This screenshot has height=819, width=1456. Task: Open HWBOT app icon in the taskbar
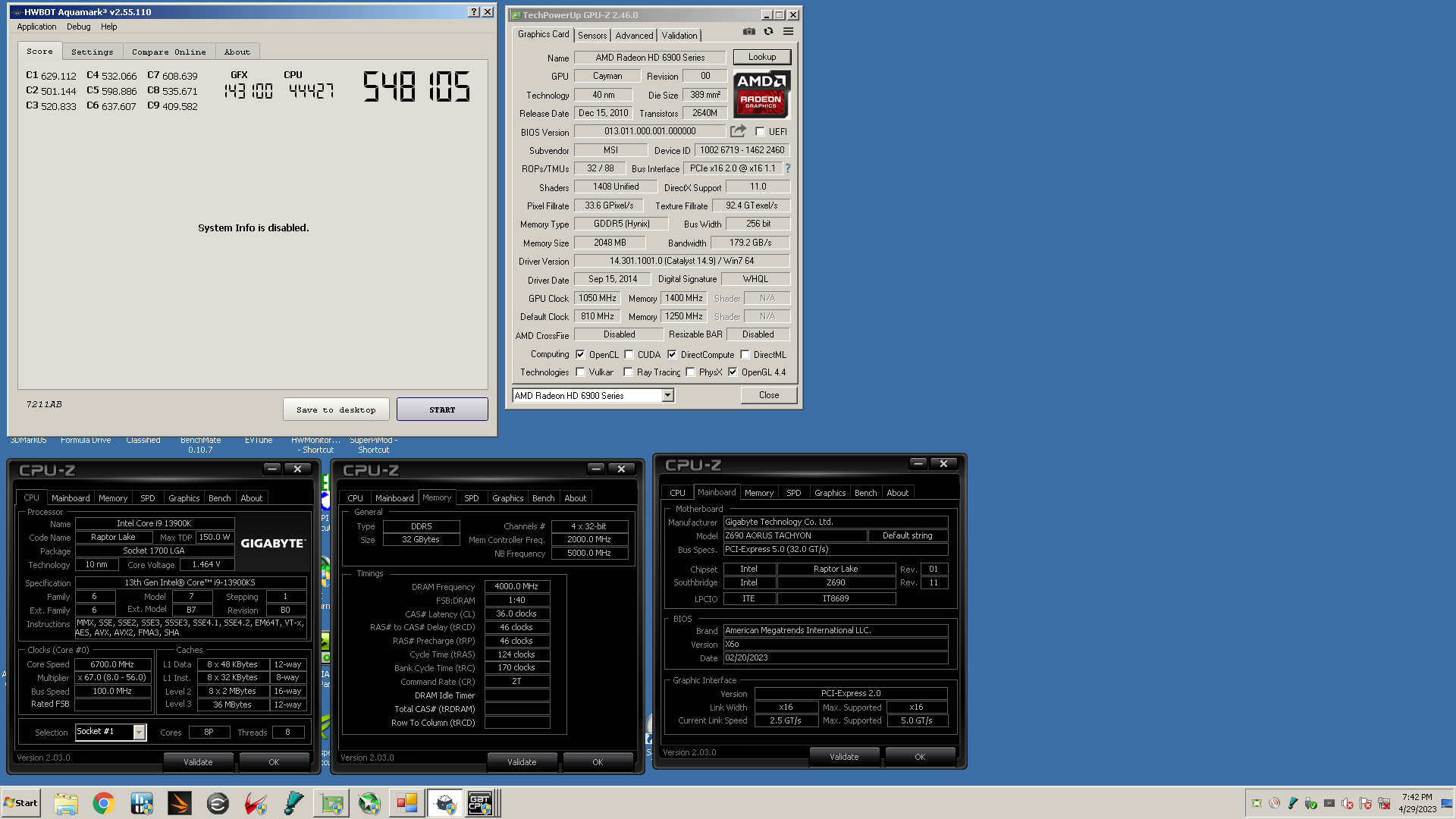click(142, 803)
